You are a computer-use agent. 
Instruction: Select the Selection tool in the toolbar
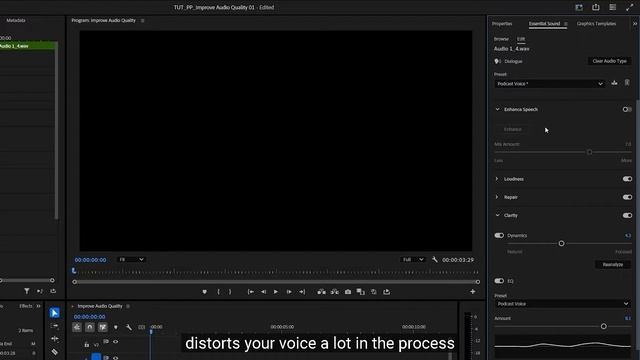54,313
